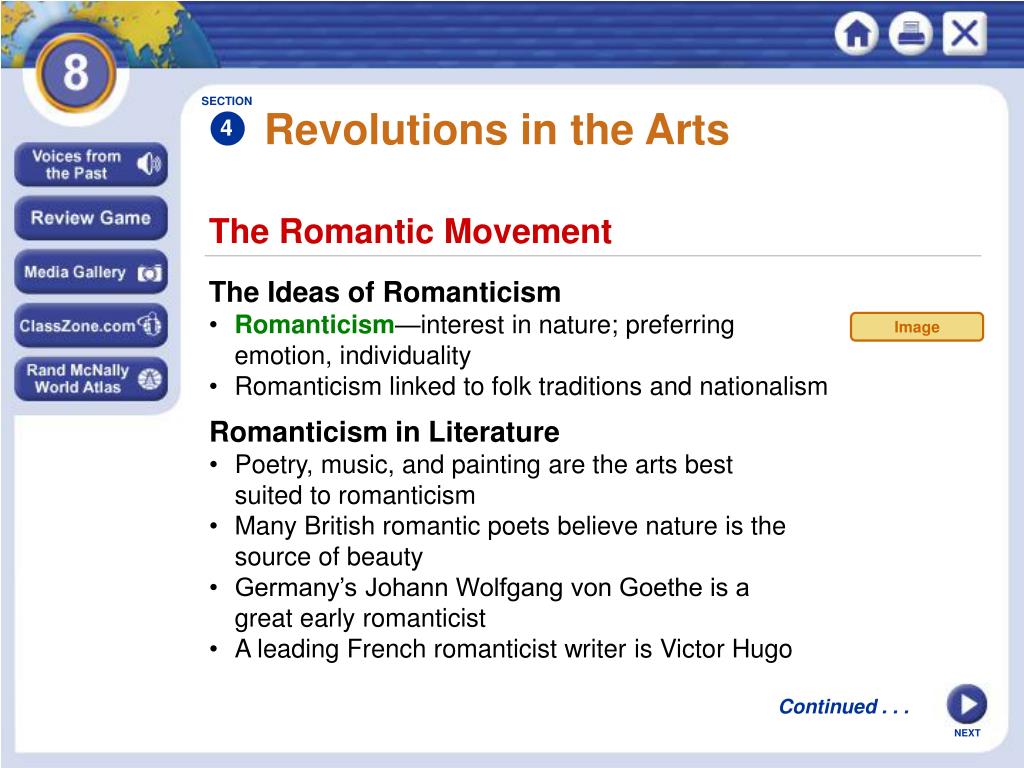Viewport: 1024px width, 768px height.
Task: Click the chapter 8 badge
Action: coord(76,73)
